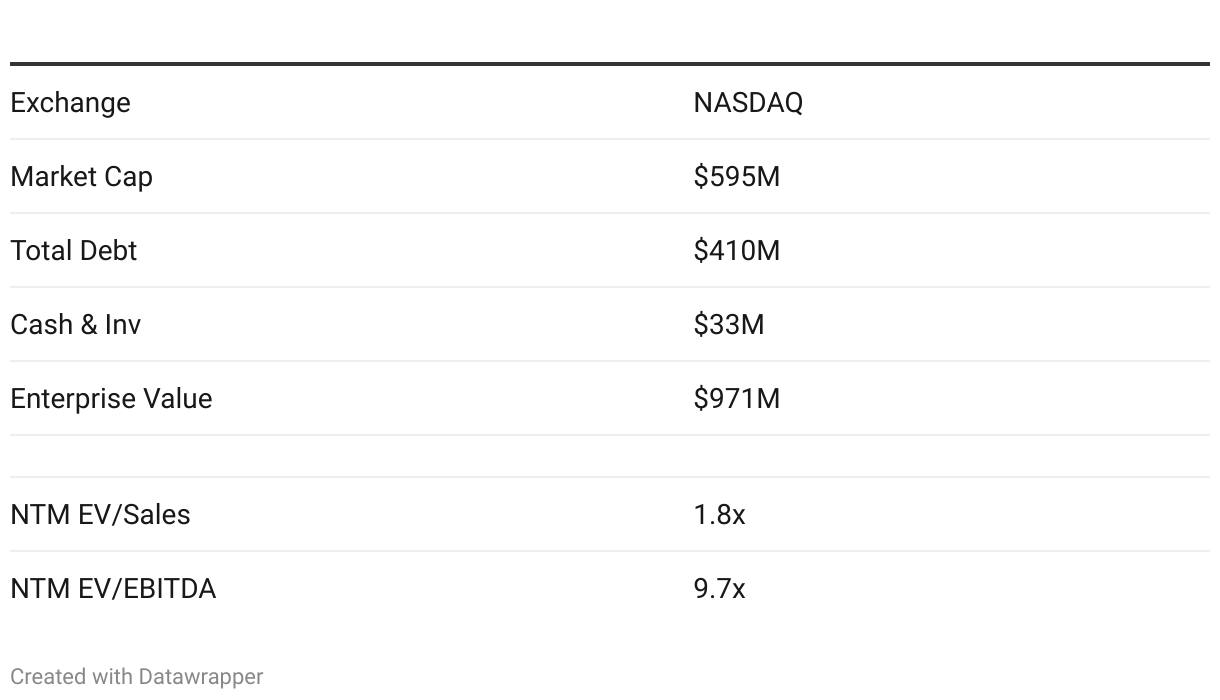This screenshot has height=700, width=1220.
Task: Click the Enterprise Value label
Action: 111,399
